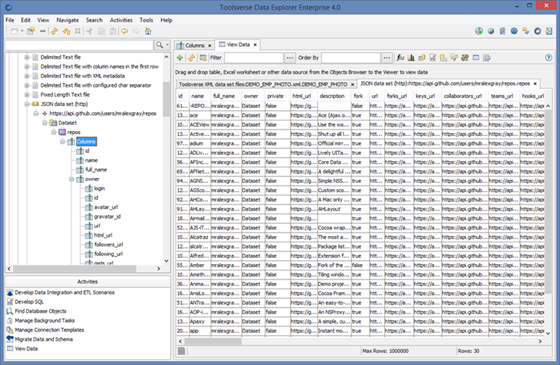560x365 pixels.
Task: Click into the Order By input field
Action: coord(351,58)
